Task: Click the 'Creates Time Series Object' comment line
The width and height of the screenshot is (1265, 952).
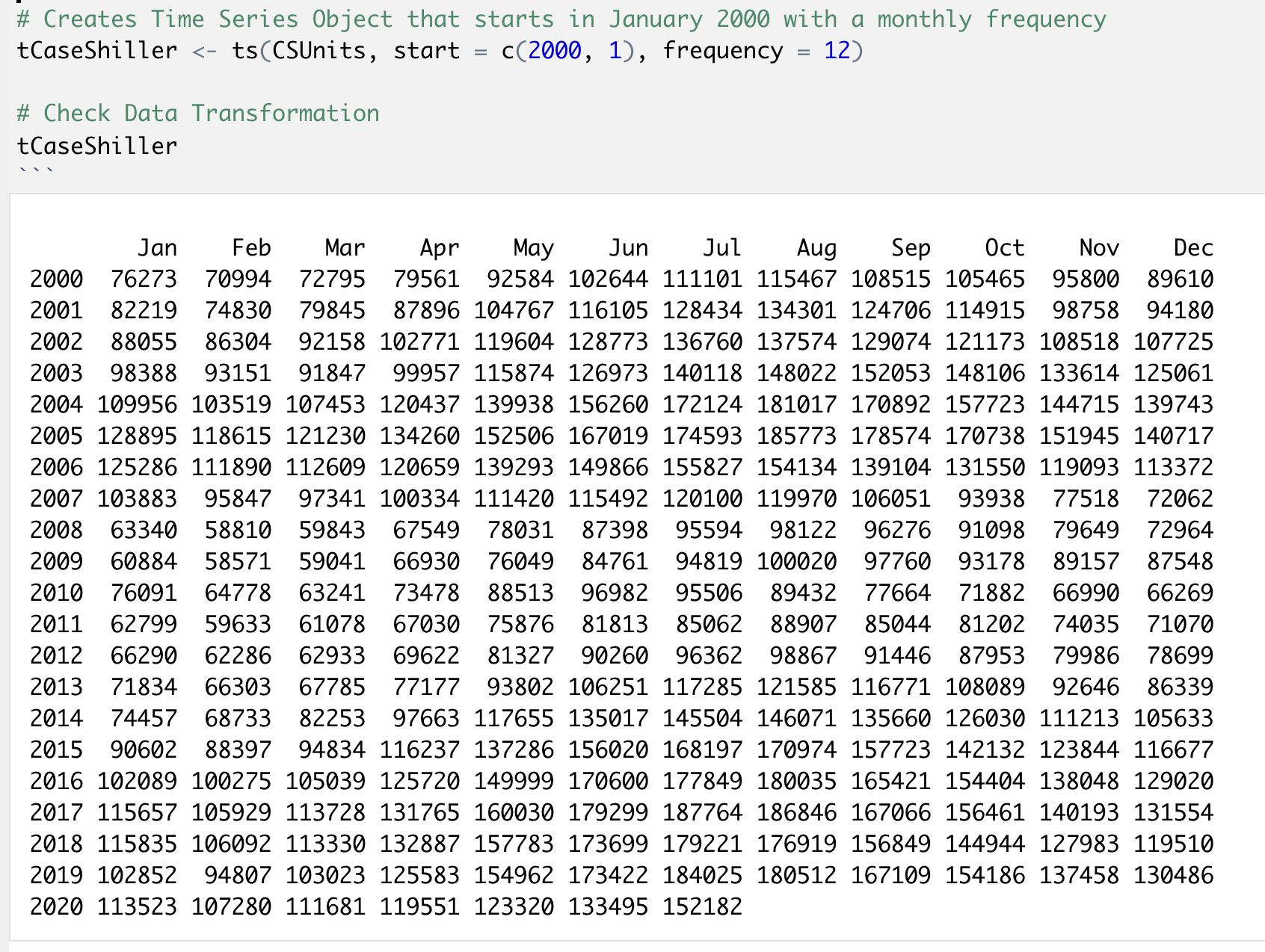Action: 561,19
